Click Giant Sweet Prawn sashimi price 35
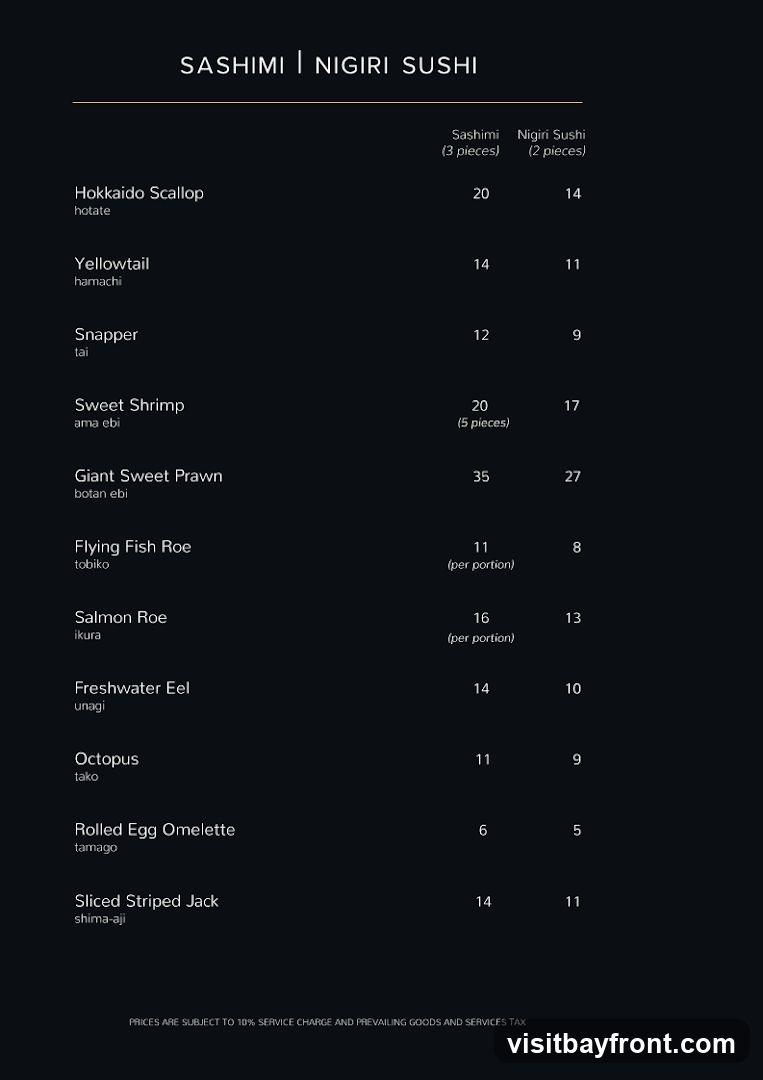This screenshot has height=1080, width=763. 481,476
